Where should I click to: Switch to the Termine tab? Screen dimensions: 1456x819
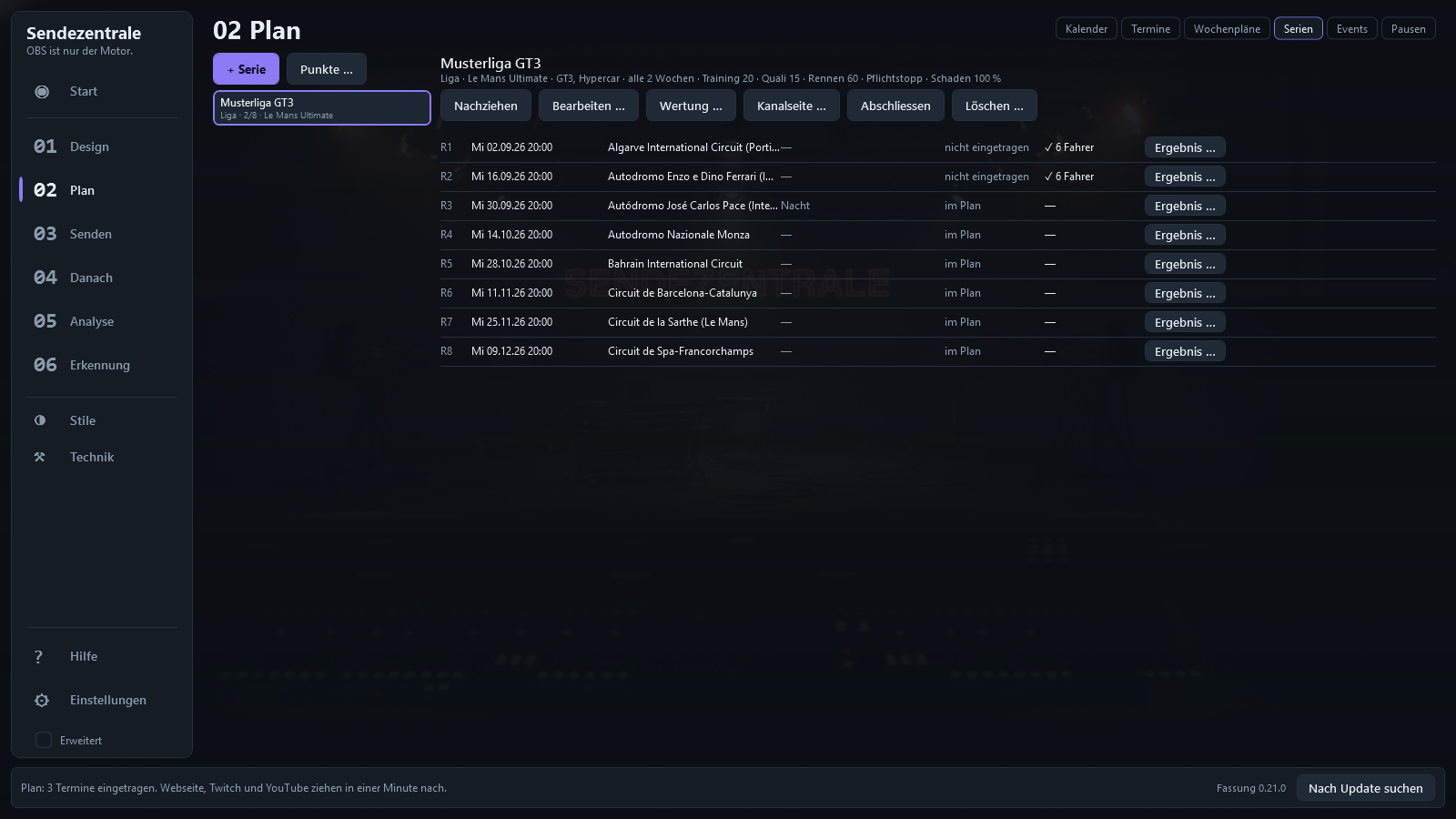point(1150,29)
